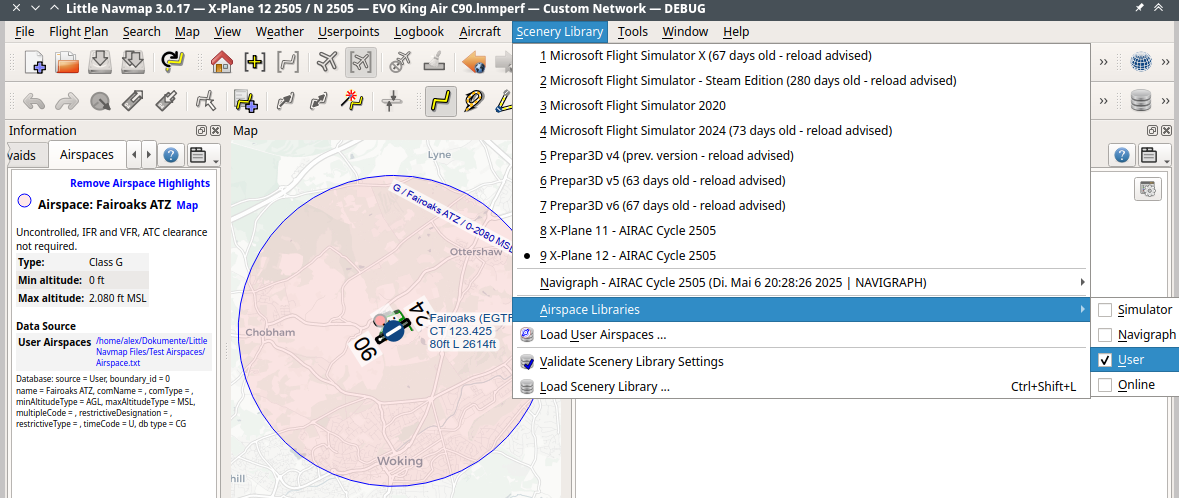Image resolution: width=1179 pixels, height=498 pixels.
Task: Open help in the Information panel
Action: click(171, 156)
